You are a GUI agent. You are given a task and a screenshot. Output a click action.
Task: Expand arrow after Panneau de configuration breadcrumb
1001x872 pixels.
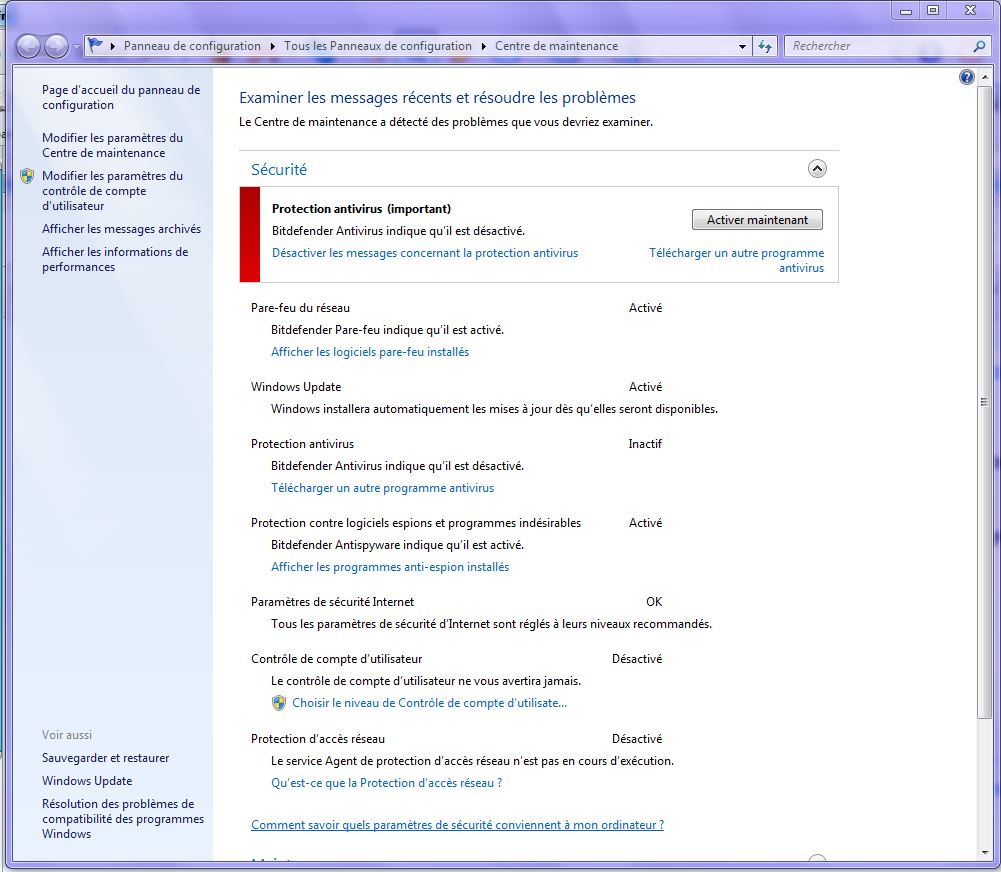click(273, 46)
